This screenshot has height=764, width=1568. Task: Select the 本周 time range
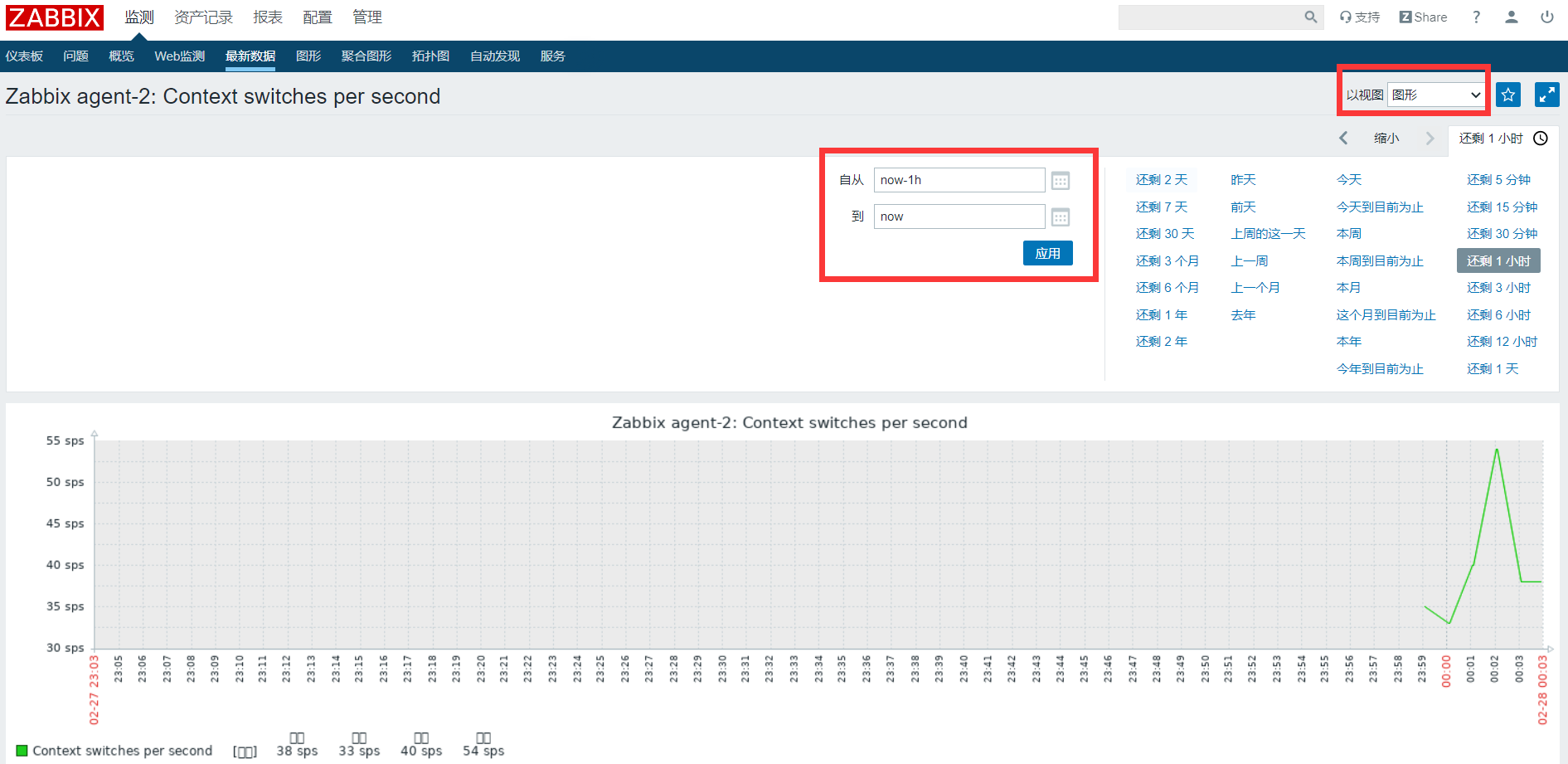click(1349, 234)
